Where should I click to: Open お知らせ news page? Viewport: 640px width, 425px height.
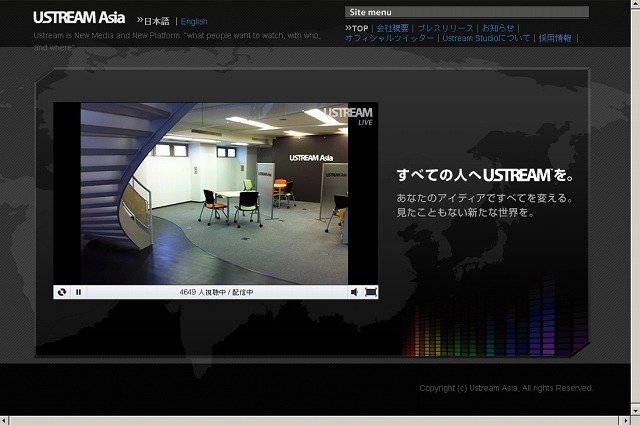(498, 28)
